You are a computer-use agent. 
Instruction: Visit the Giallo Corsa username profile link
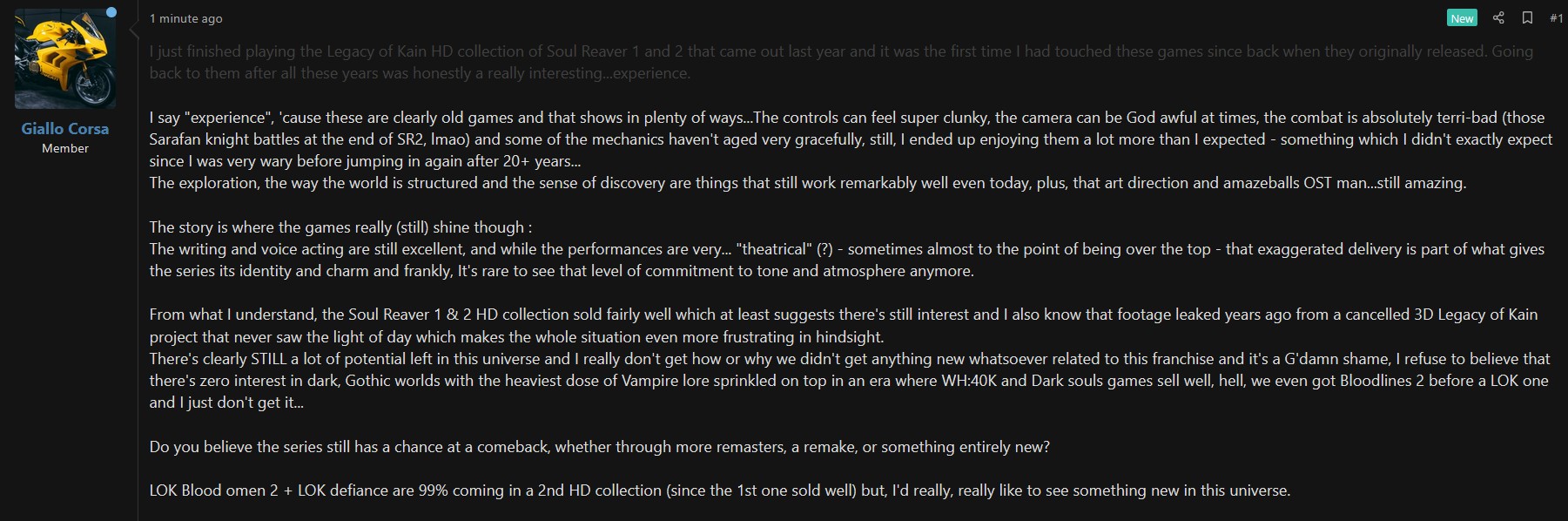click(65, 129)
